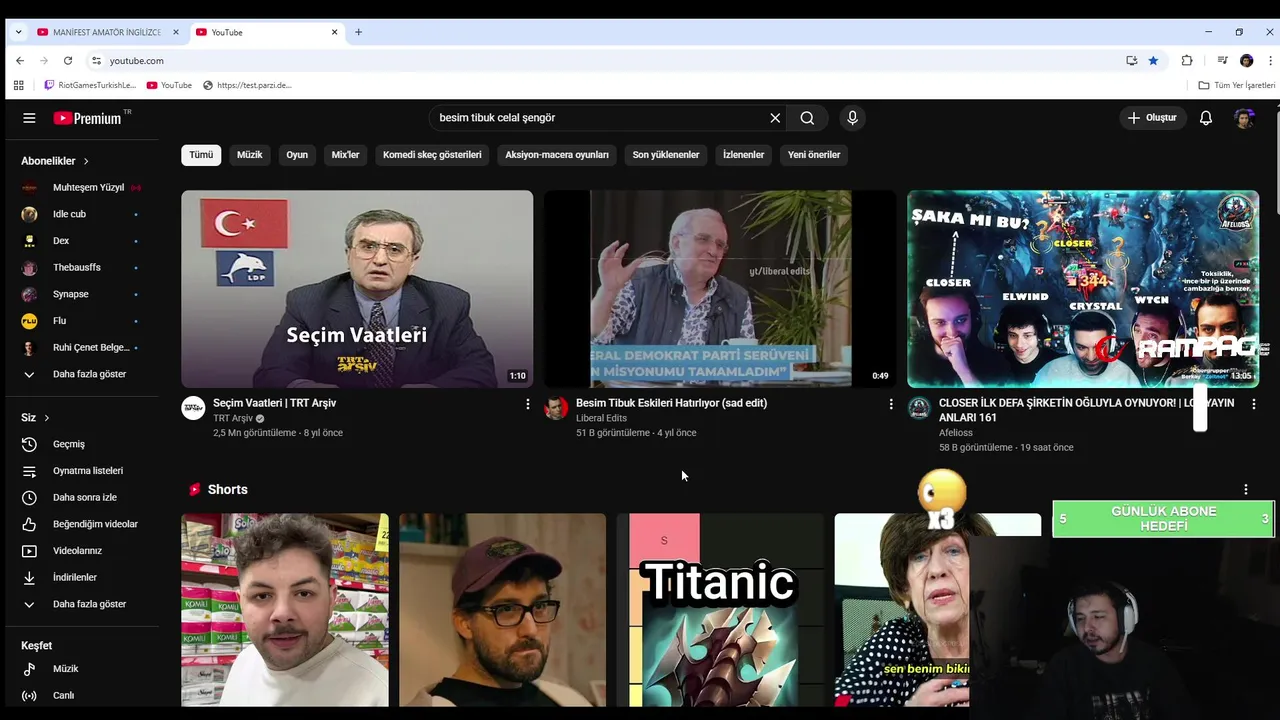Play the Besim Tibuk sad edit thumbnail
Screen dimensions: 1280x720
pyautogui.click(x=720, y=289)
